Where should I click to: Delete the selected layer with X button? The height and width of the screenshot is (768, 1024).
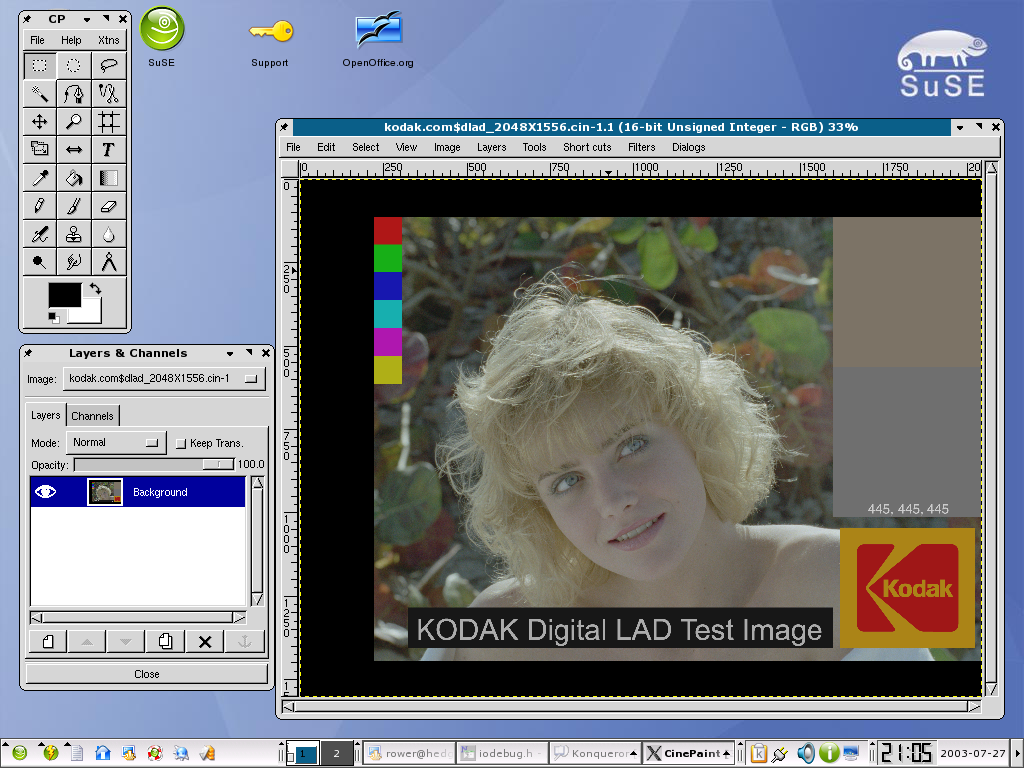(x=205, y=641)
